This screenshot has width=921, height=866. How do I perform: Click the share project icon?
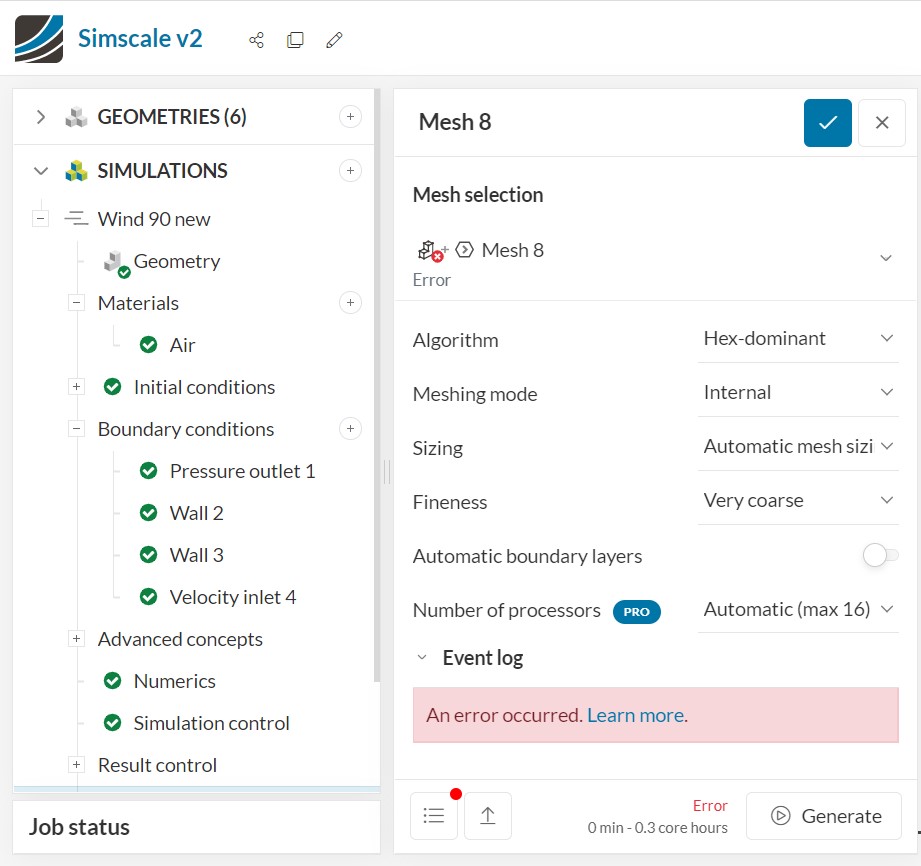tap(256, 40)
